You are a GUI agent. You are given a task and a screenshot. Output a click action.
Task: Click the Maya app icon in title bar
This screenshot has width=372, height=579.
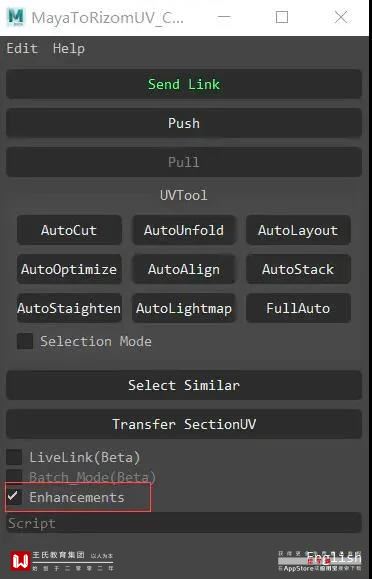tap(16, 17)
